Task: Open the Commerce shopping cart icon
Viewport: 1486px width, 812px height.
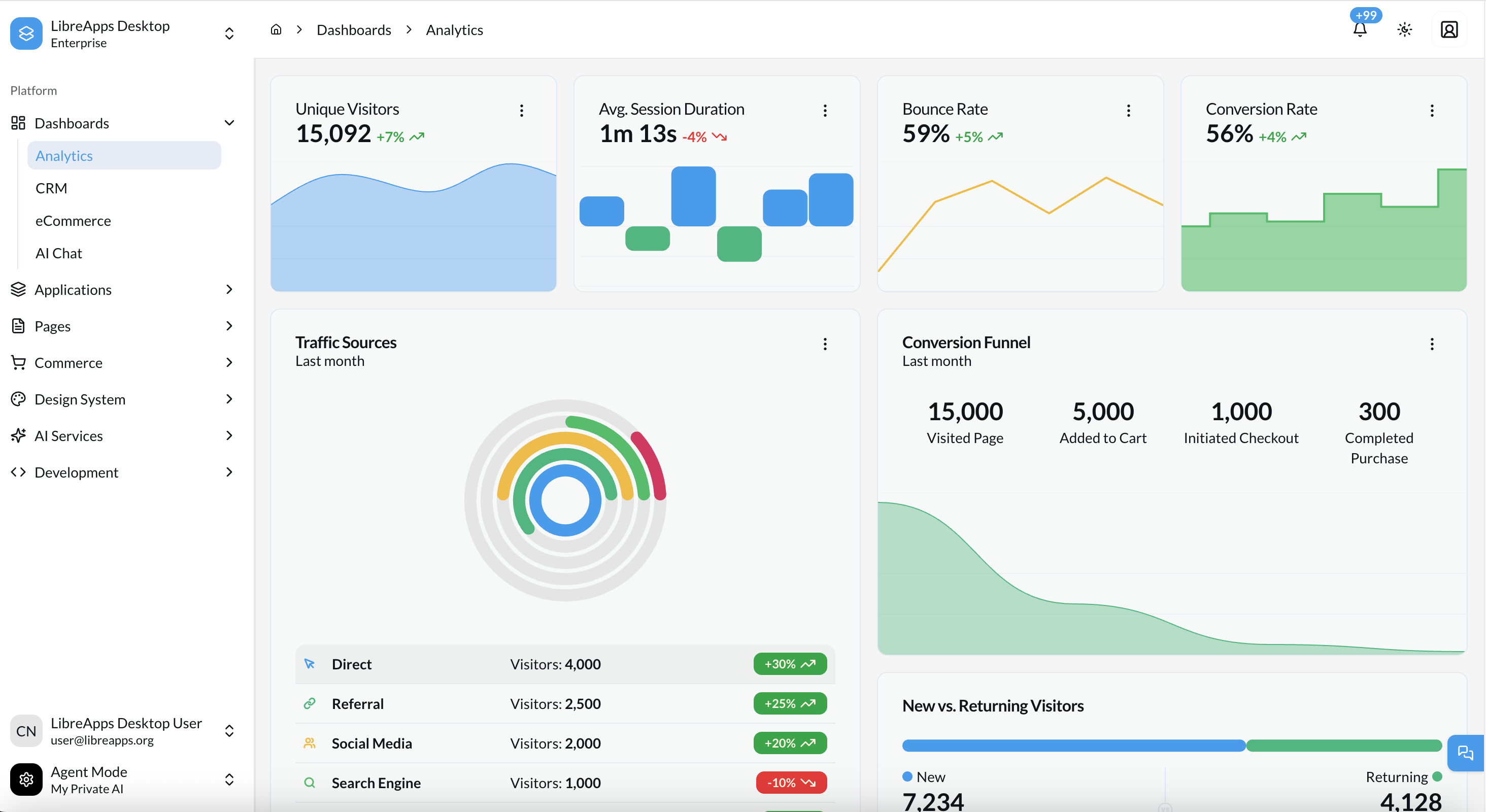Action: coord(18,362)
